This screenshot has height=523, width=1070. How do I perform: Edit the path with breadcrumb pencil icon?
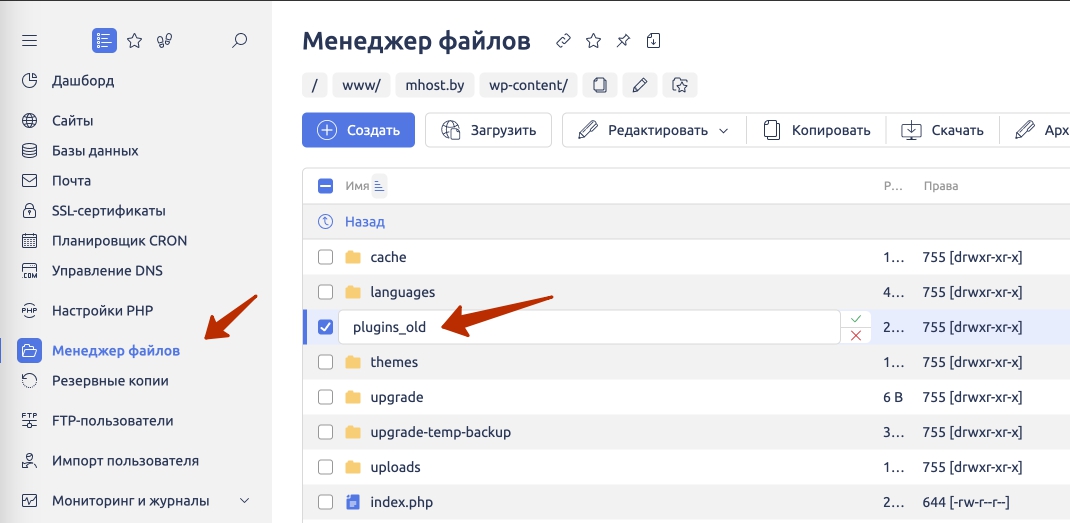pos(640,85)
